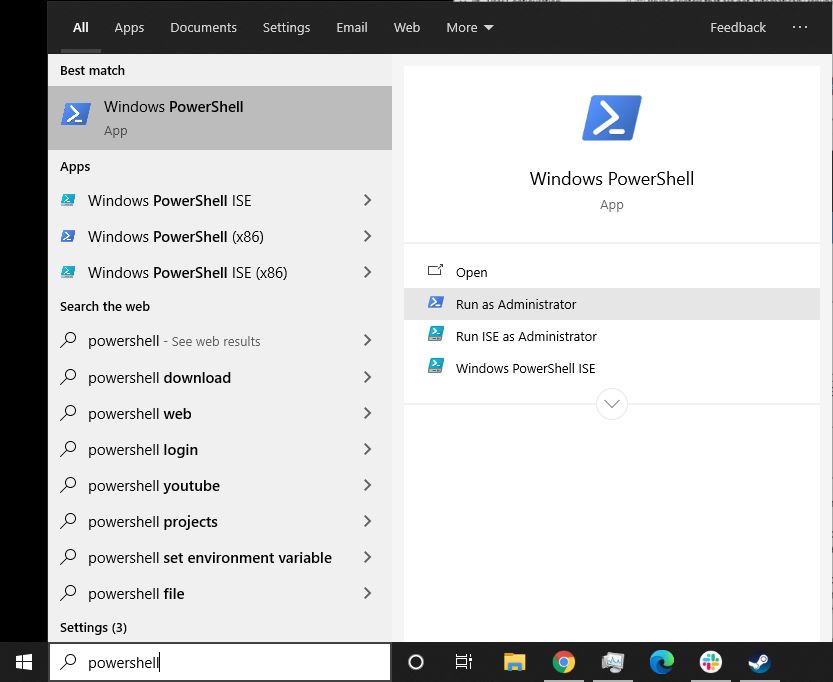Switch to the Documents tab
The height and width of the screenshot is (682, 833).
[203, 27]
